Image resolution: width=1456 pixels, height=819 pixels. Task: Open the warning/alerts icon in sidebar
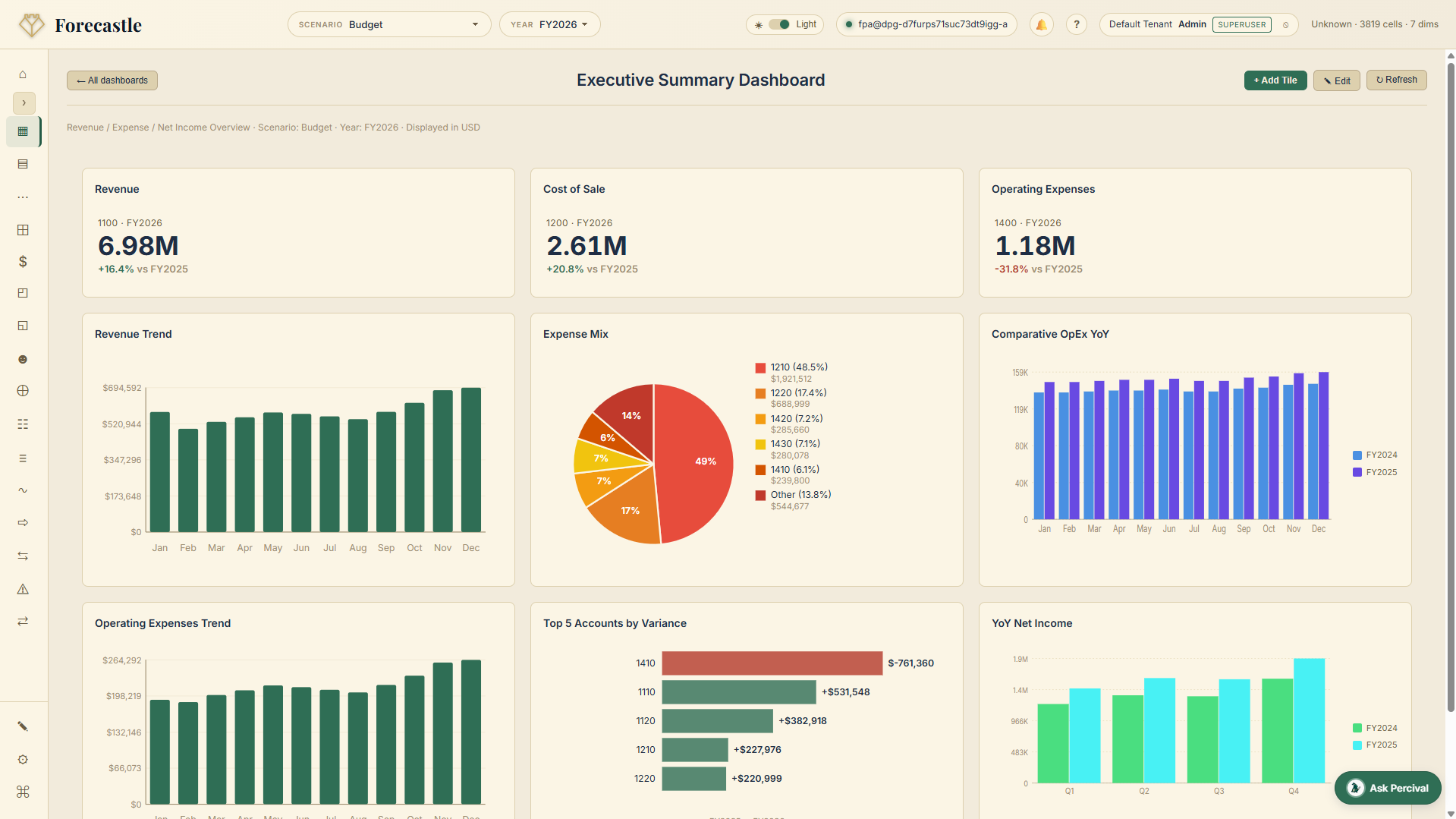click(23, 589)
